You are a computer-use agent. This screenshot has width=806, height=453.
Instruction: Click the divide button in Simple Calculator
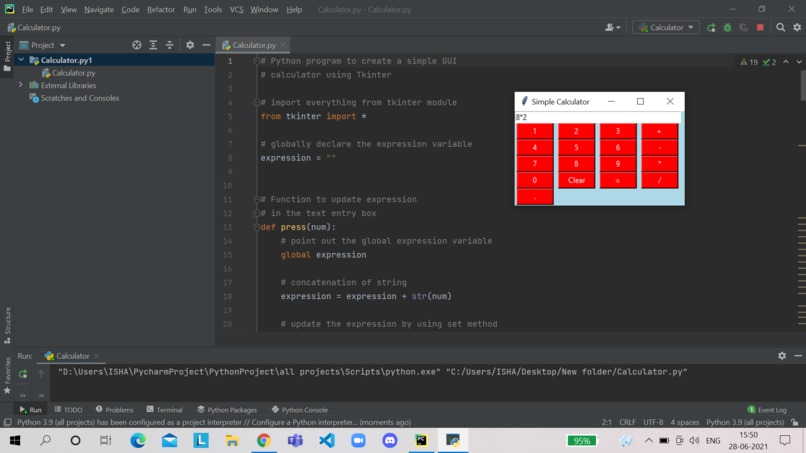pos(660,180)
